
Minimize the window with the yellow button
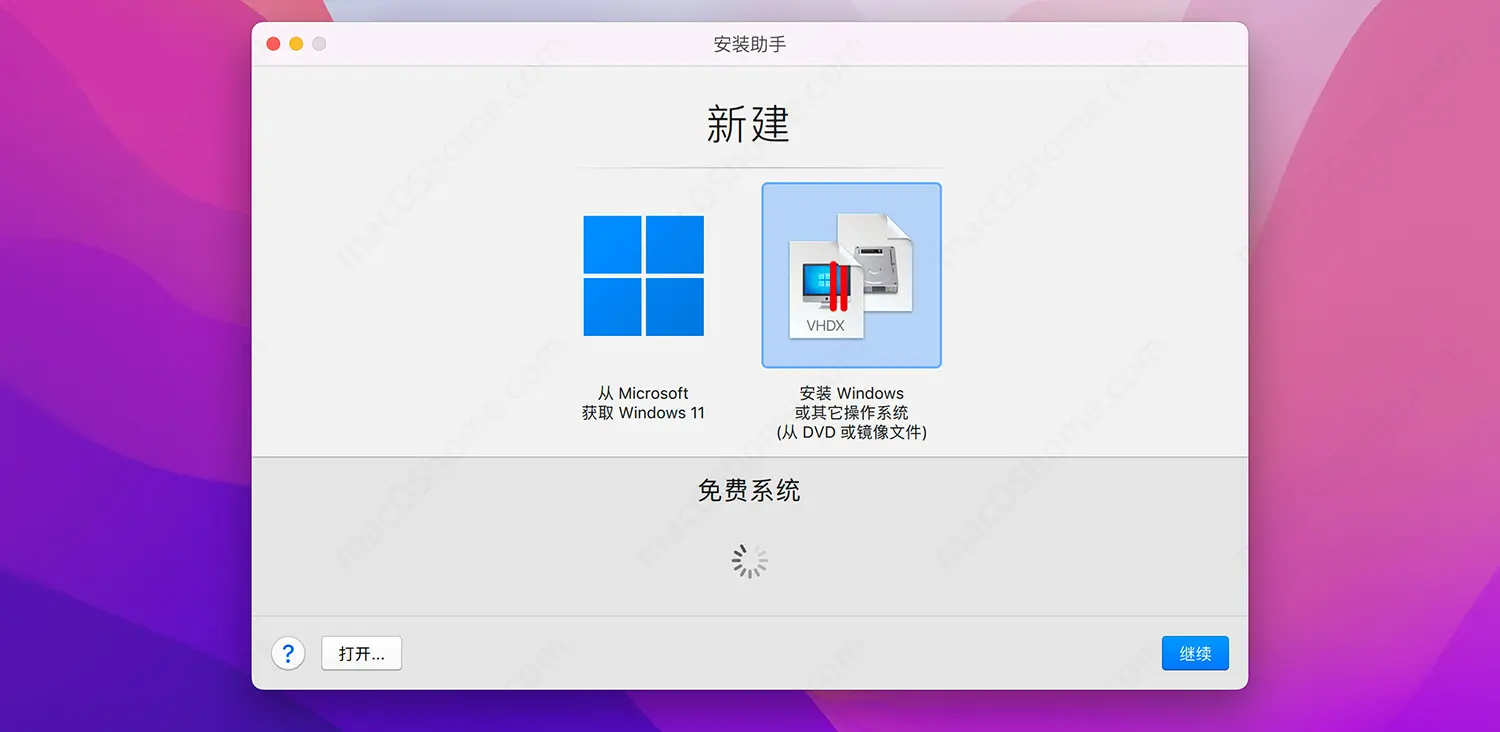[x=296, y=44]
